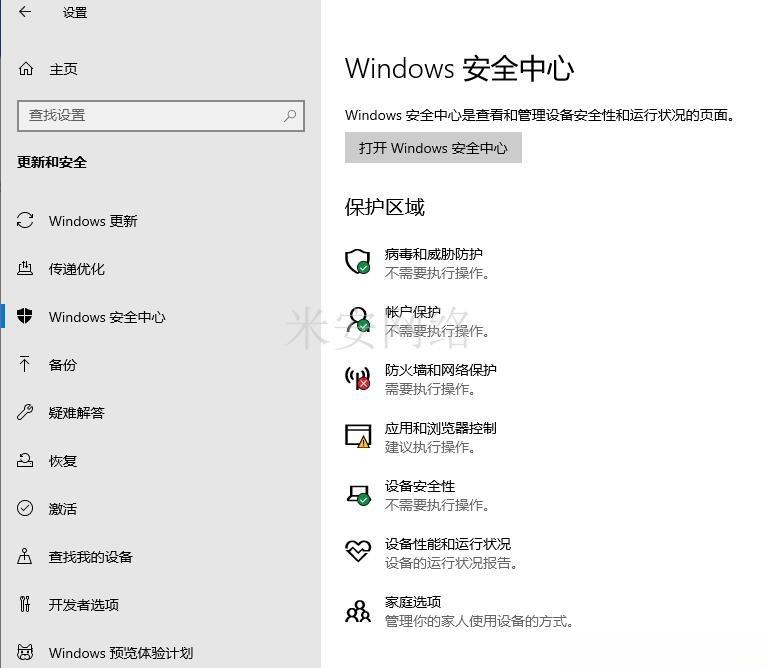
Task: Click the laptop icon for 设备安全性
Action: (359, 494)
